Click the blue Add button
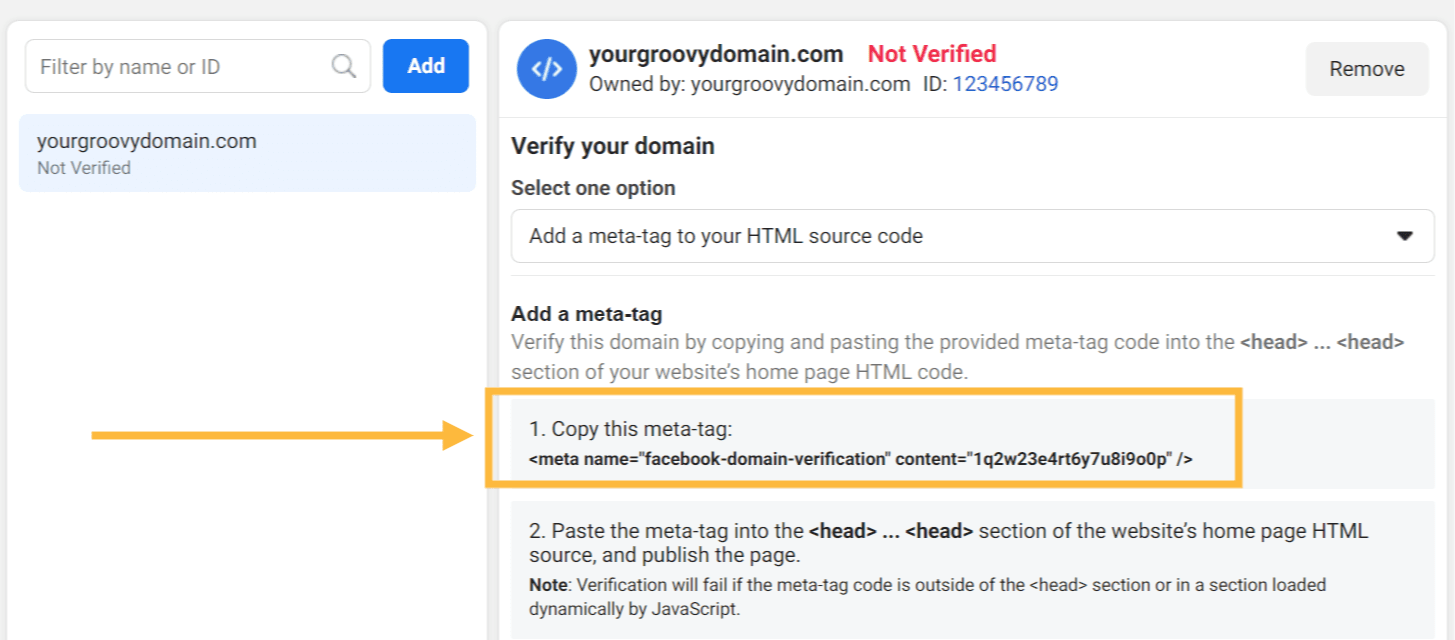The width and height of the screenshot is (1455, 640). click(x=426, y=66)
